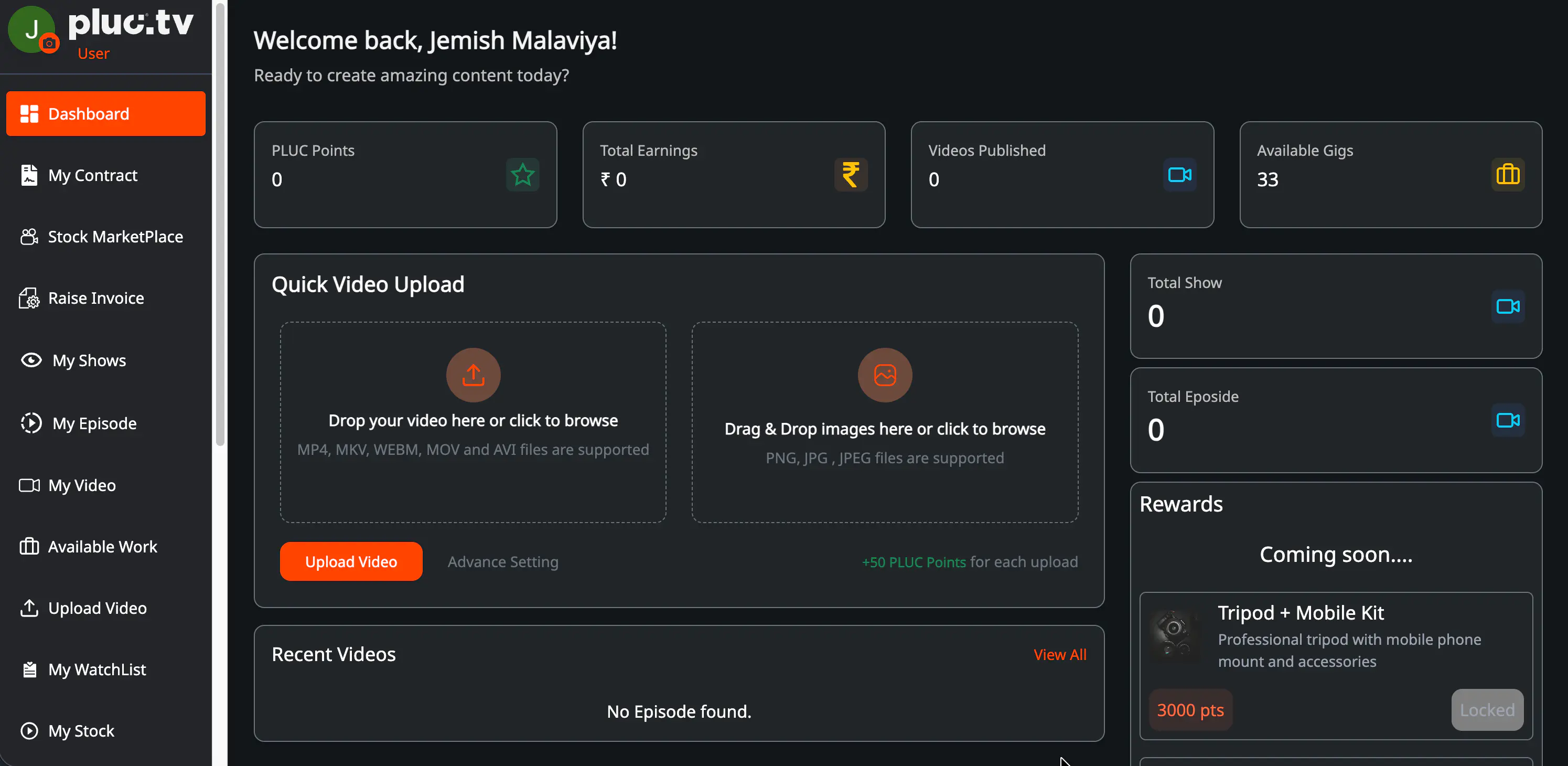1568x766 pixels.
Task: Open the Raise Invoice page
Action: 95,299
